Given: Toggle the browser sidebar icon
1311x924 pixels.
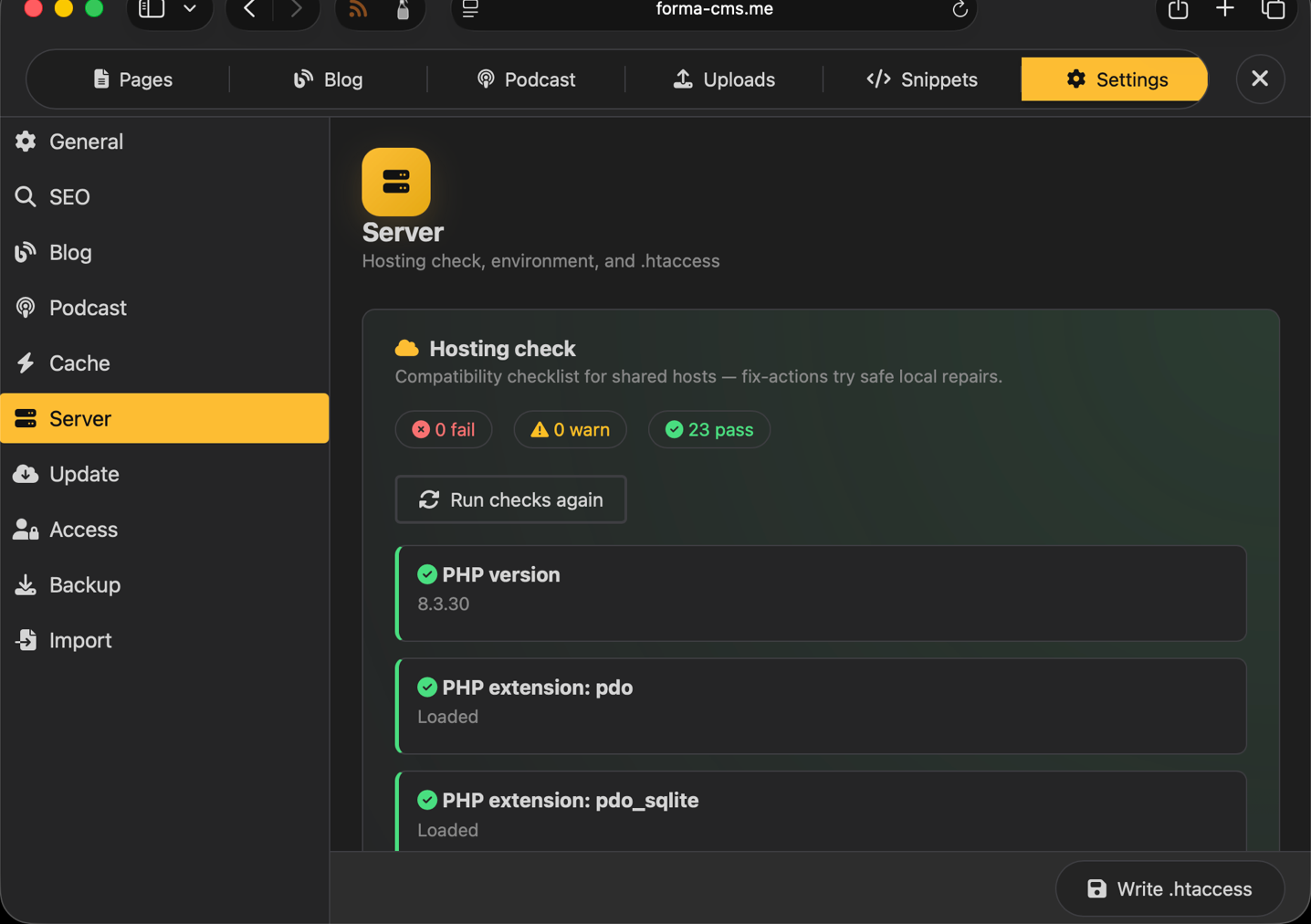Looking at the screenshot, I should click(152, 9).
